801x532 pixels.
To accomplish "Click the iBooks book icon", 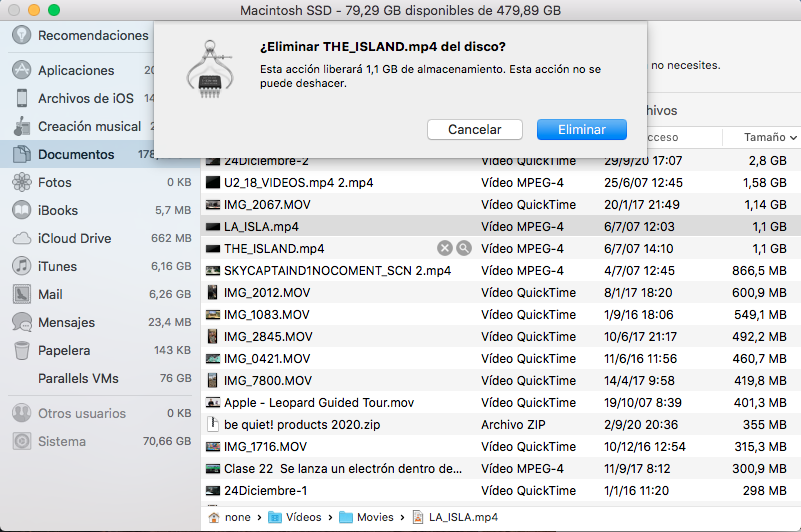I will [21, 210].
